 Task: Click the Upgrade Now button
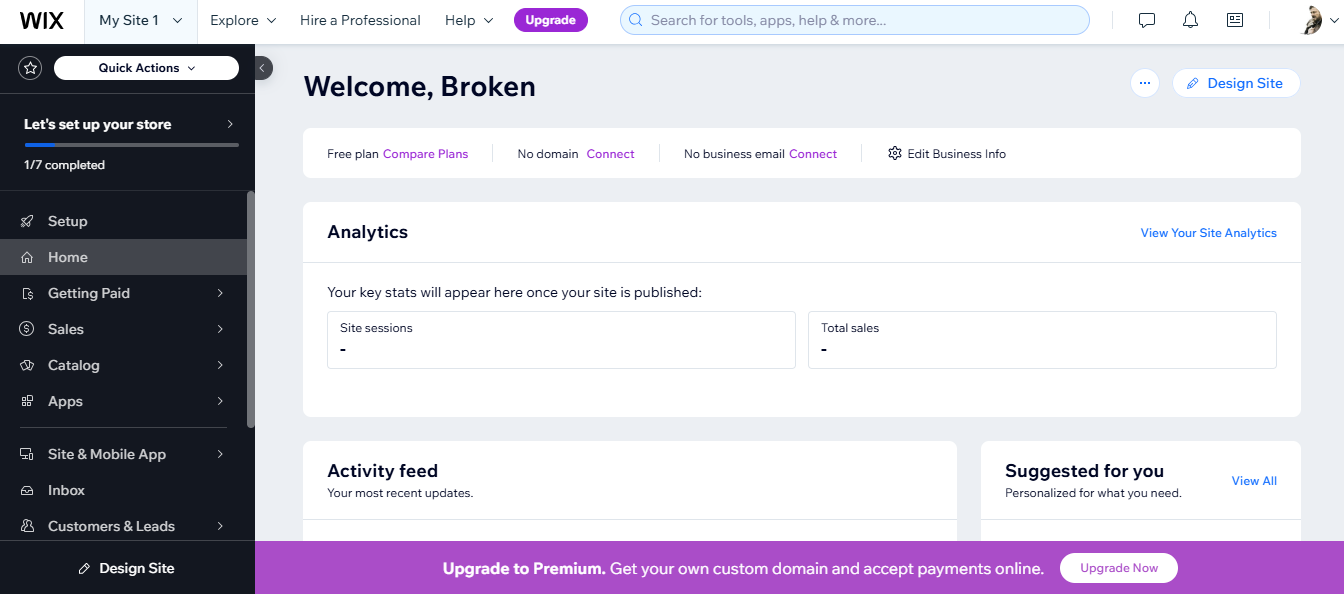pos(1118,568)
